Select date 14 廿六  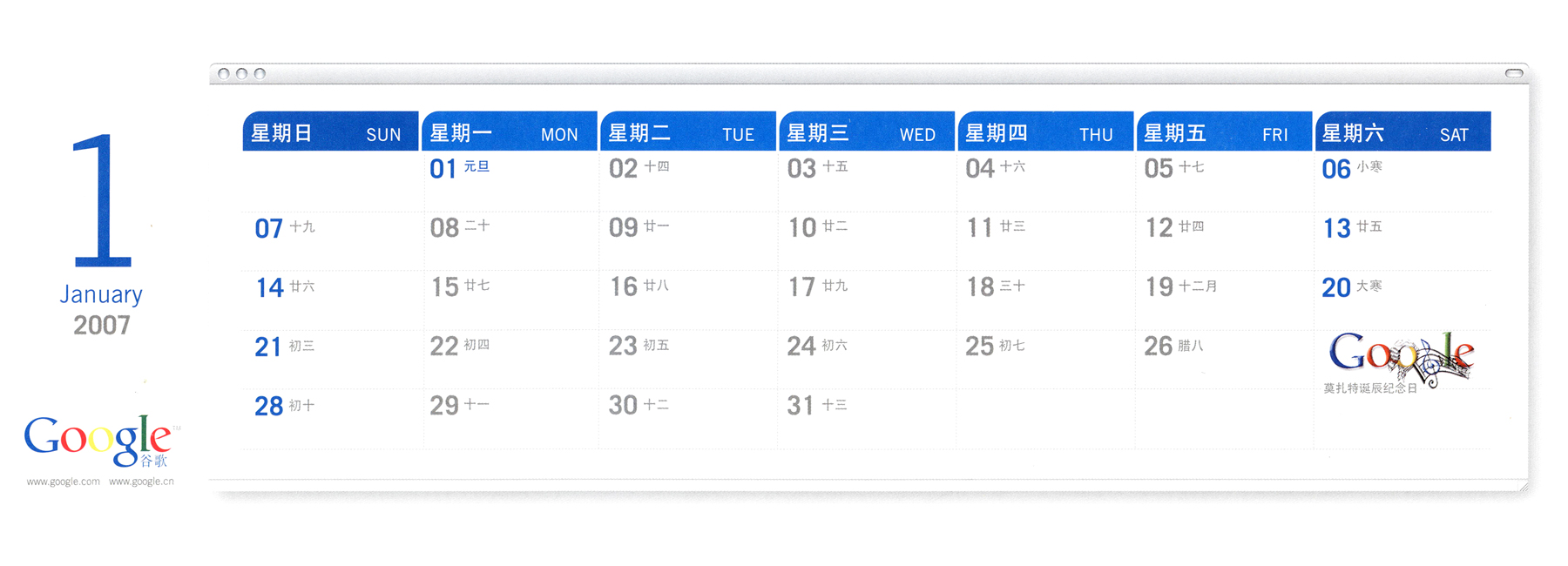[285, 287]
